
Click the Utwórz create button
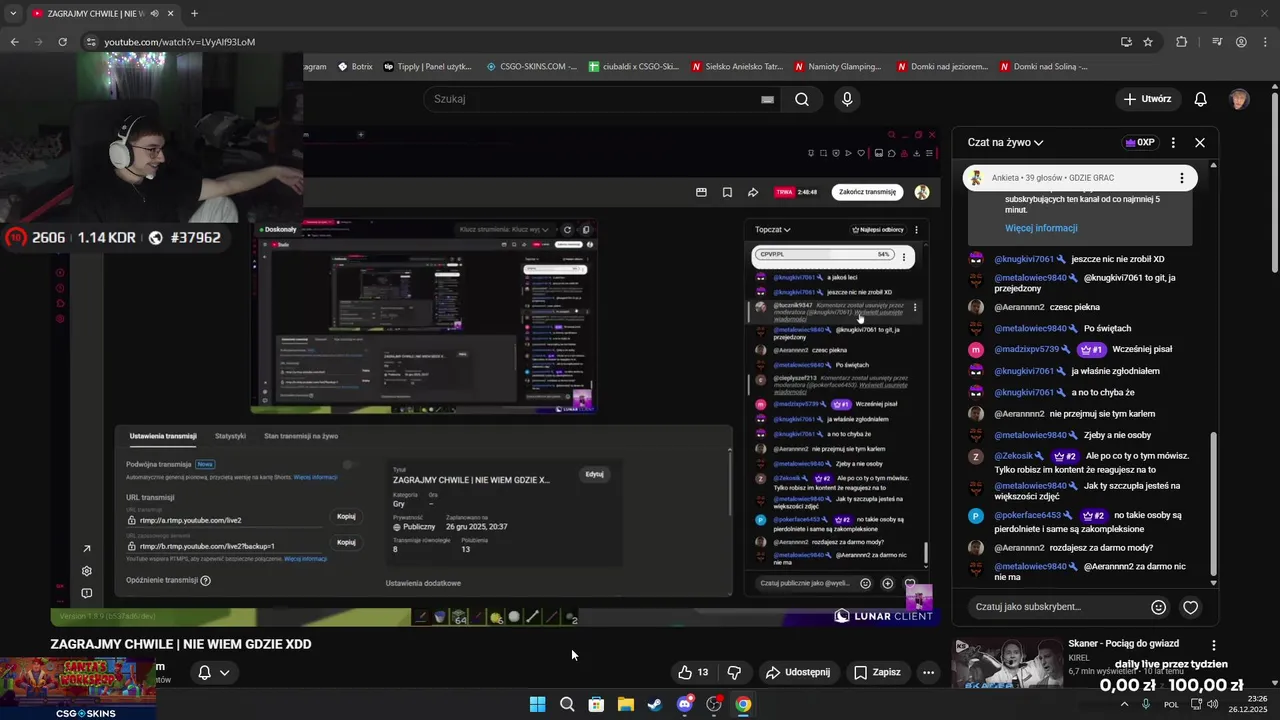1147,99
